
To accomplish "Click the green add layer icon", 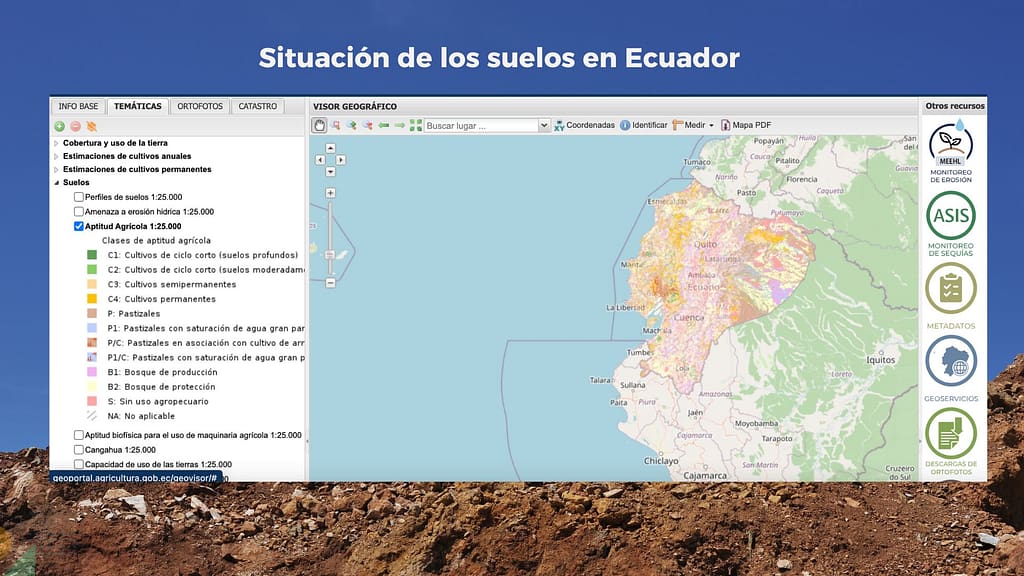I will click(x=60, y=126).
